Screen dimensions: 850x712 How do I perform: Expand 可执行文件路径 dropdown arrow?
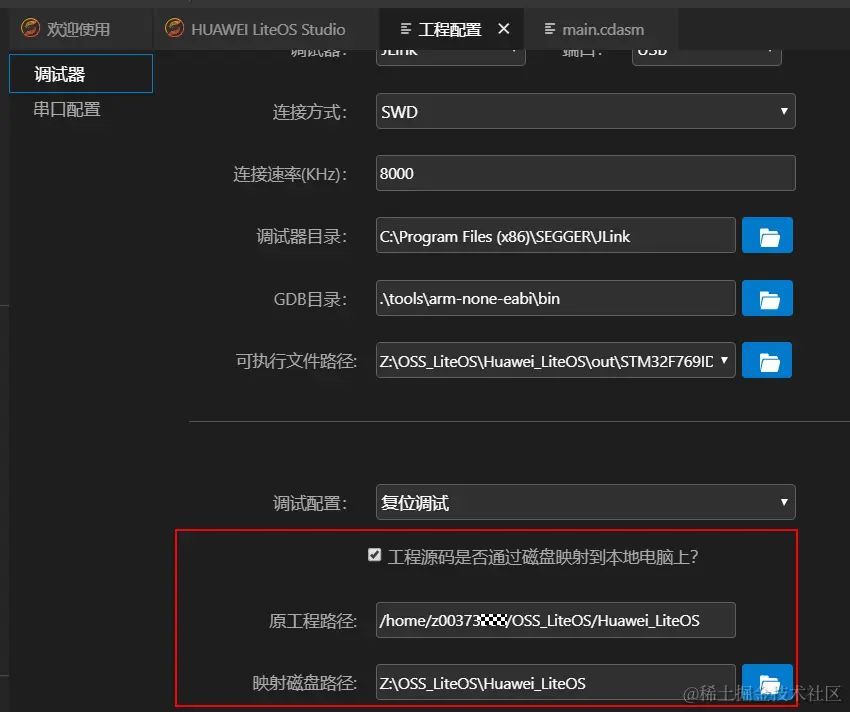pos(724,360)
